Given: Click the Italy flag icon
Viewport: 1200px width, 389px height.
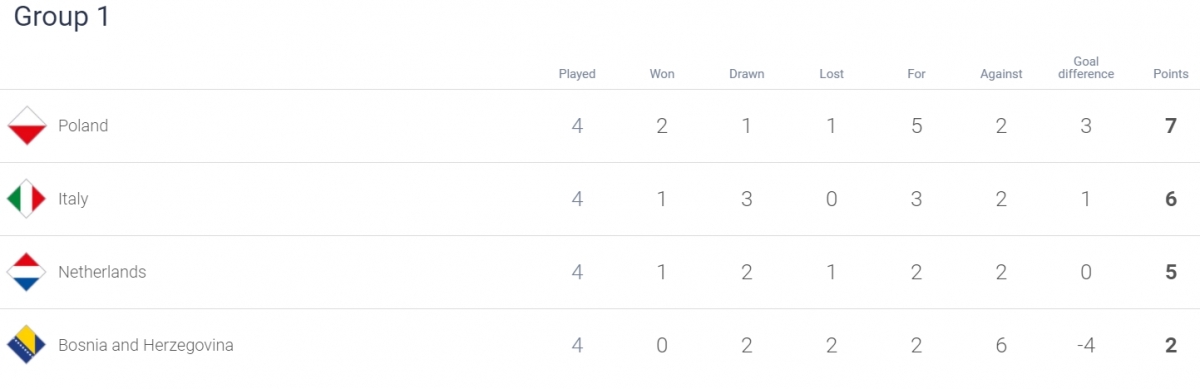Looking at the screenshot, I should click(27, 199).
